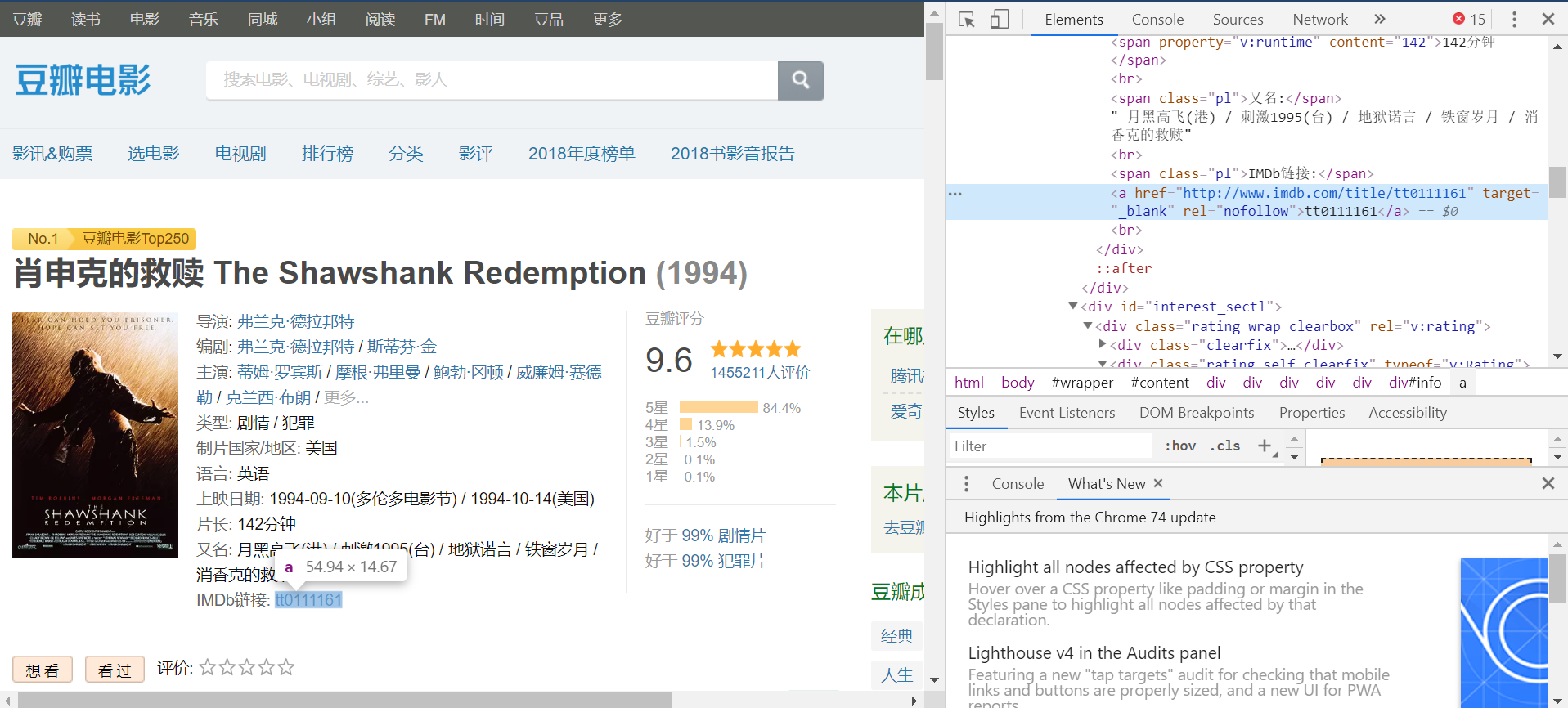
Task: Open the Accessibility tab
Action: (1408, 413)
